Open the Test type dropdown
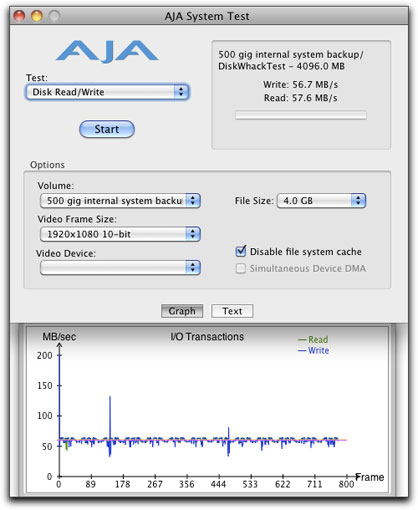This screenshot has height=510, width=418. pyautogui.click(x=107, y=92)
